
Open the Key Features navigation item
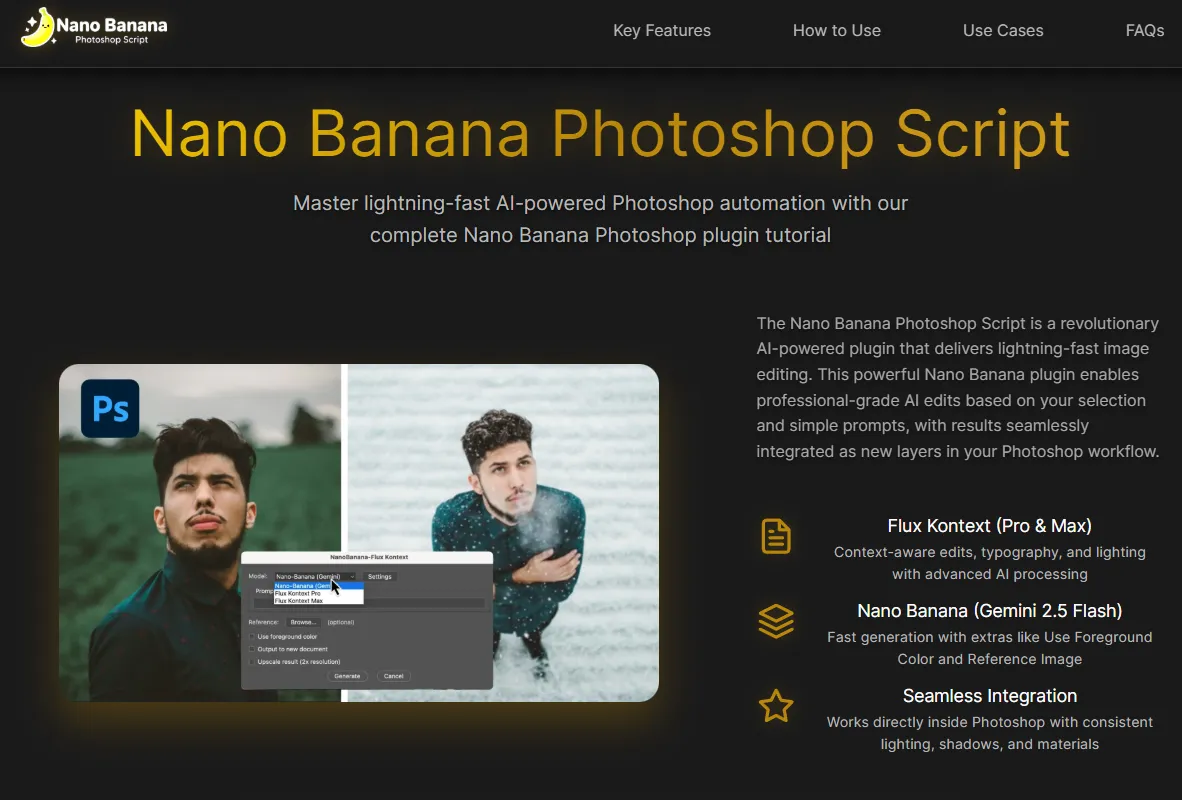(x=661, y=30)
